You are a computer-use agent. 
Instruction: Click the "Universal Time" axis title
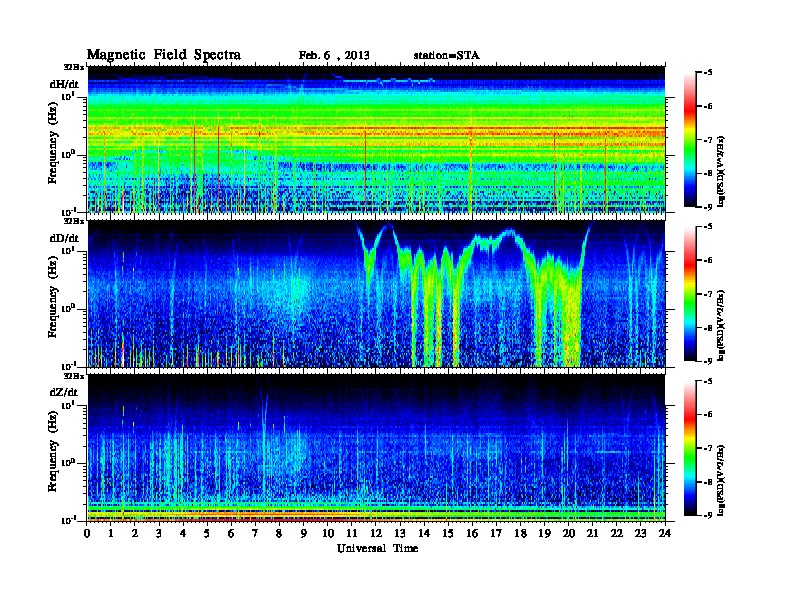377,548
